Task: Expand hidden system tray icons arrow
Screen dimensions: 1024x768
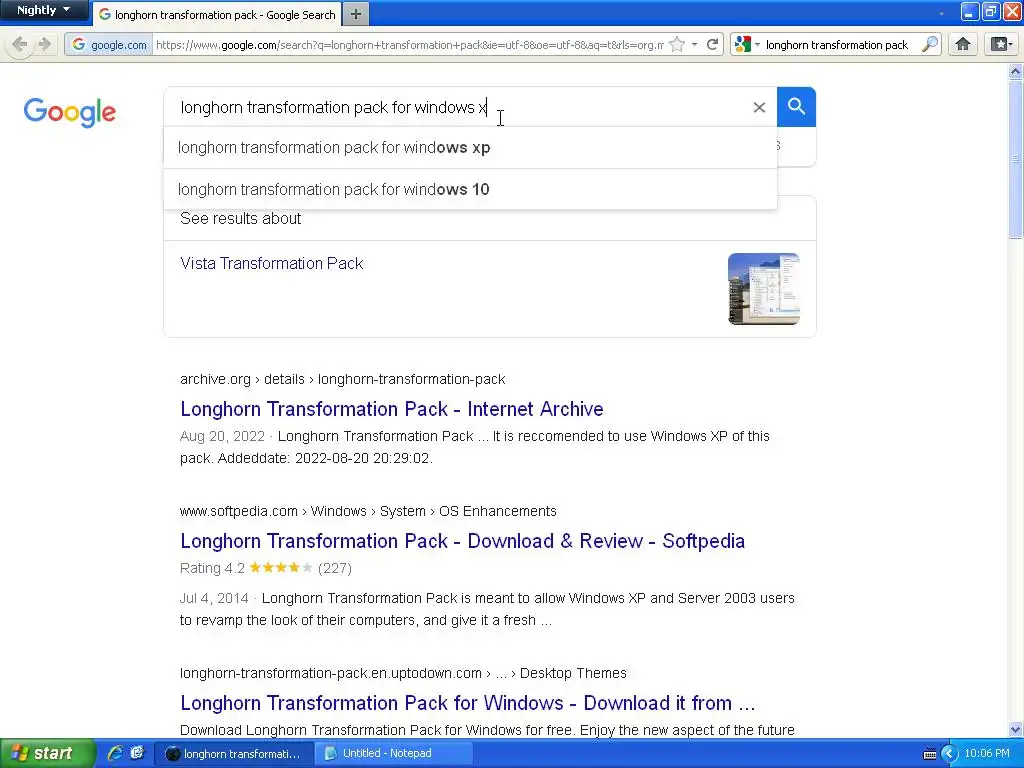Action: (x=950, y=754)
